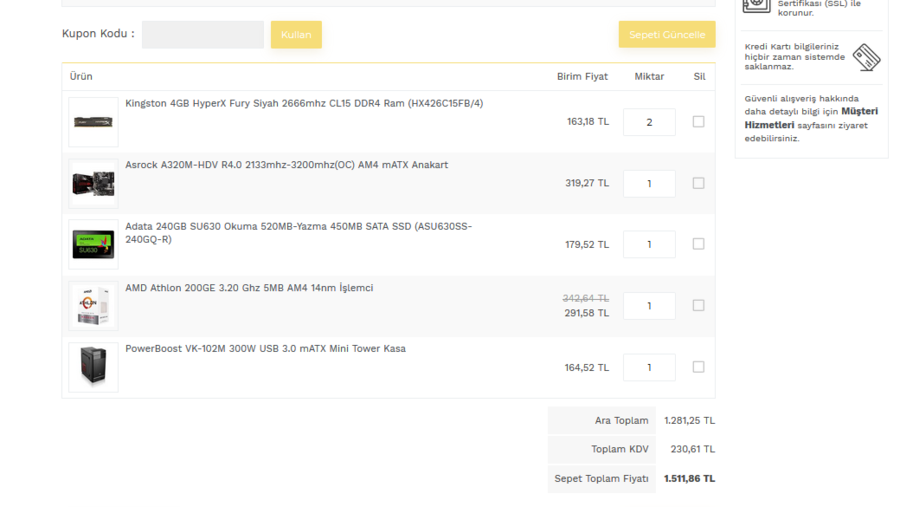The height and width of the screenshot is (507, 900).
Task: Click the SSL certificate icon
Action: 756,5
